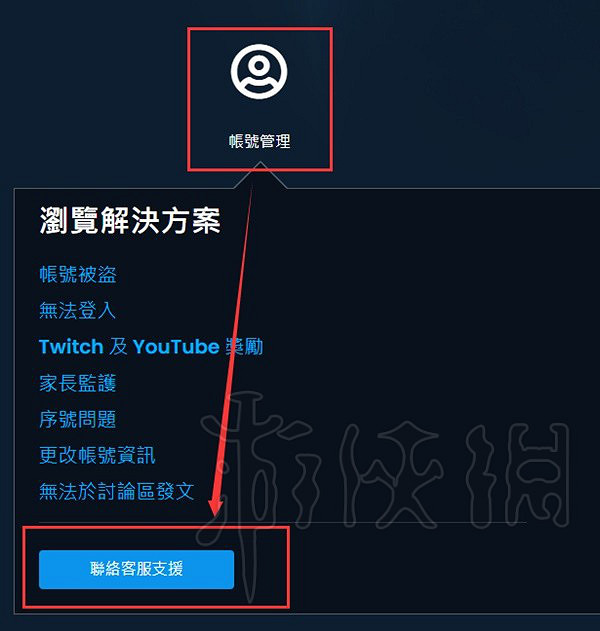Click the user profile circle icon
Viewport: 600px width, 631px height.
(259, 71)
